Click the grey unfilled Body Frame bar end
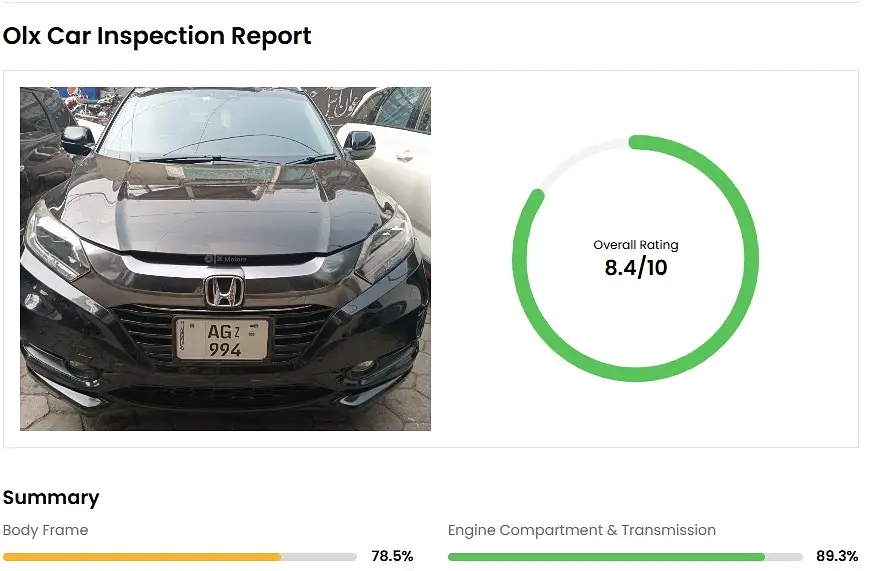 pyautogui.click(x=319, y=557)
